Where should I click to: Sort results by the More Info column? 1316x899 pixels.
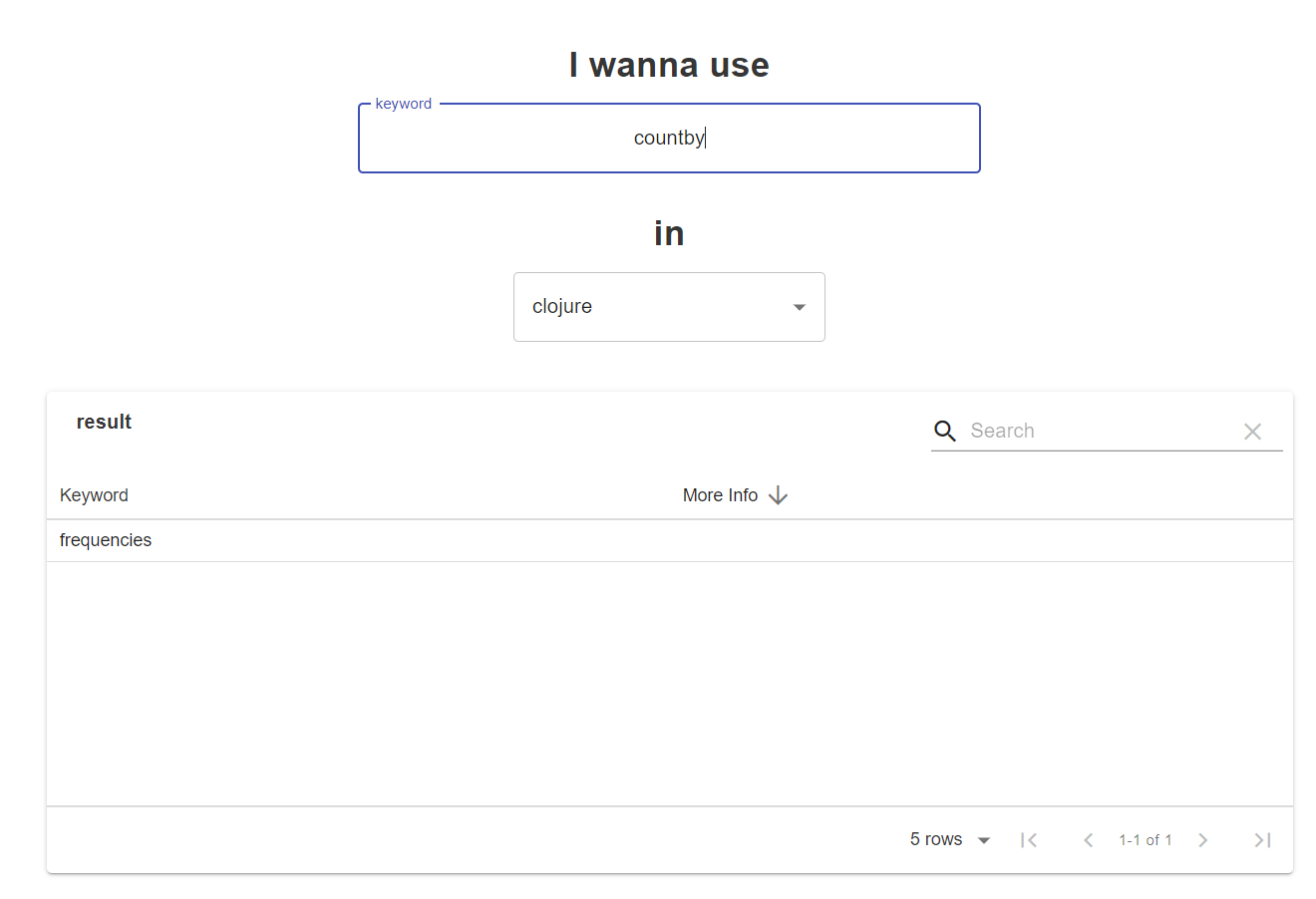720,494
